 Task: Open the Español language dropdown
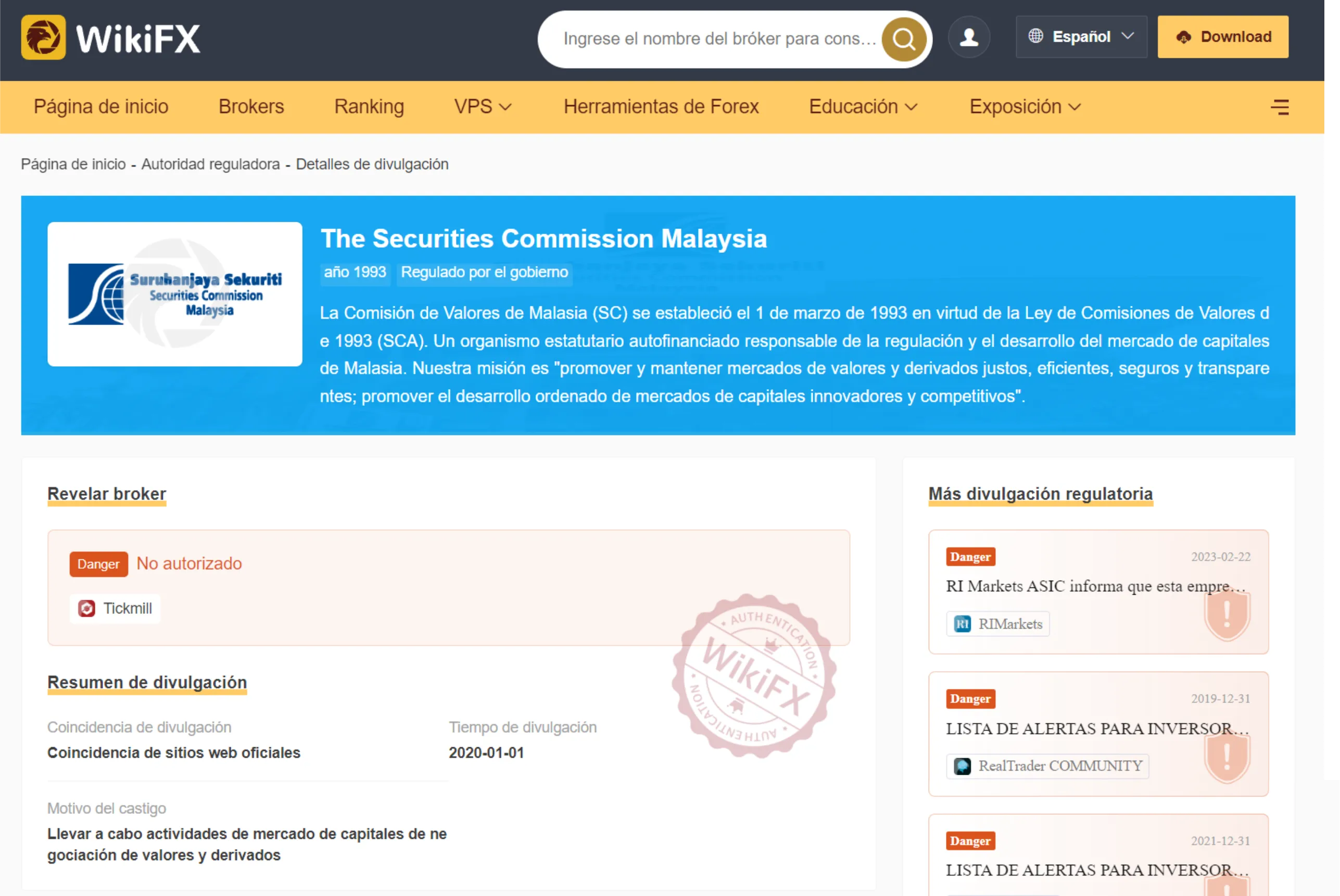(x=1081, y=36)
